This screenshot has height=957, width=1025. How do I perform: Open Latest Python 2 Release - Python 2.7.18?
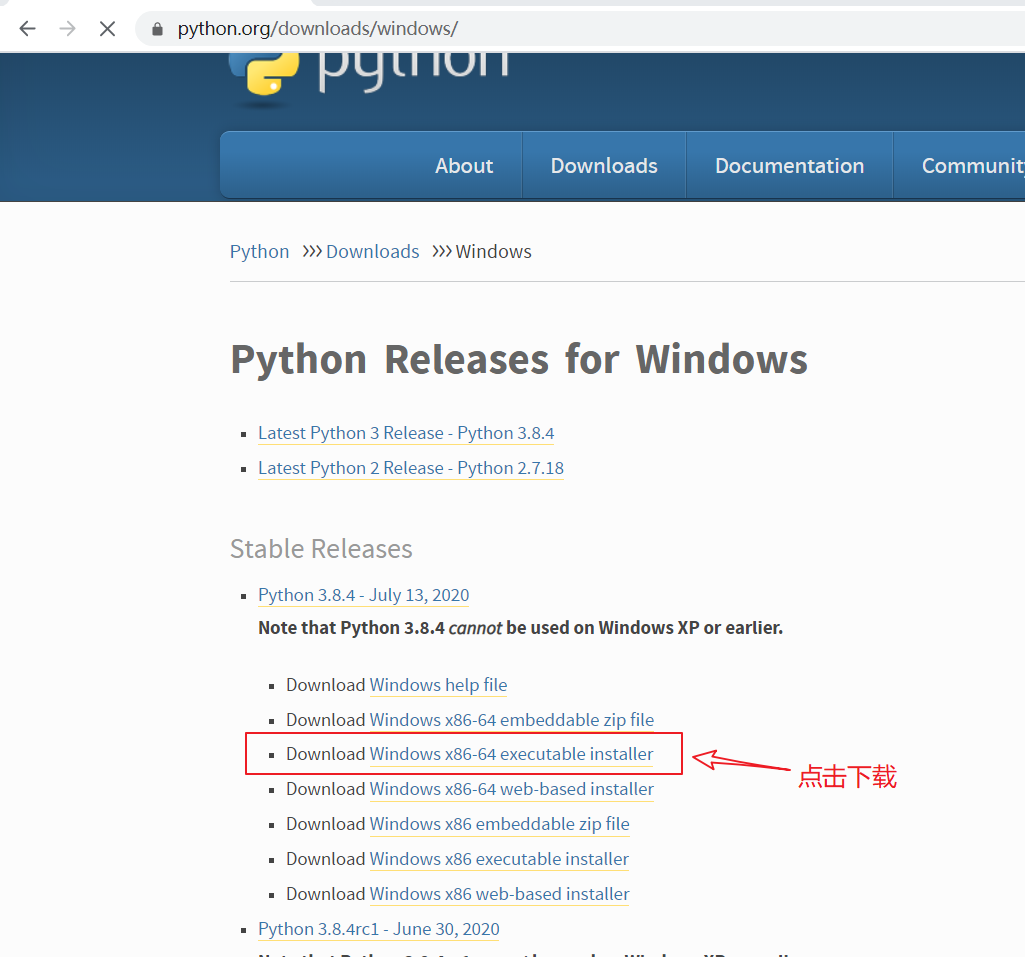pyautogui.click(x=411, y=468)
